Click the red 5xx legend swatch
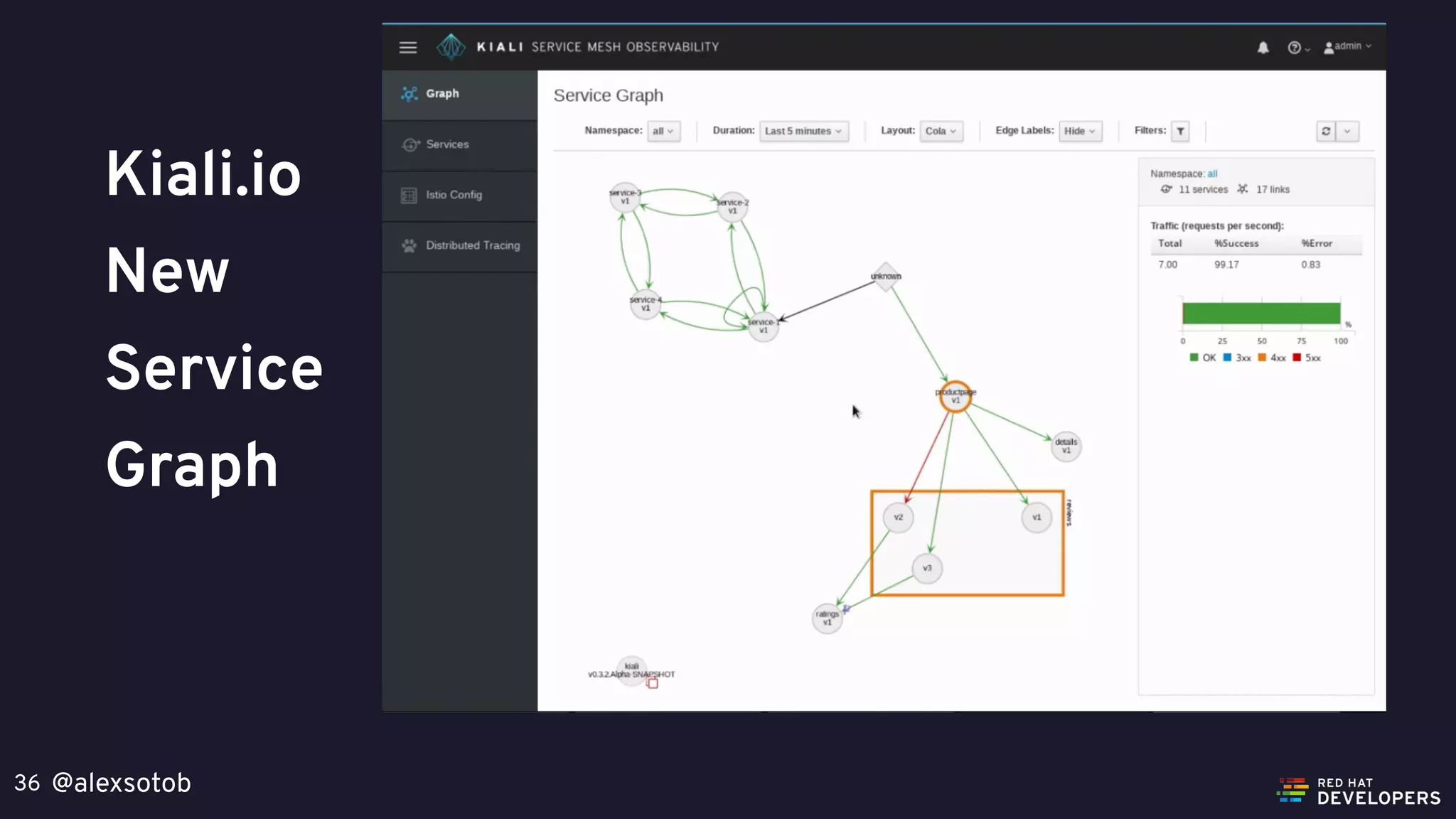Image resolution: width=1456 pixels, height=819 pixels. point(1297,358)
